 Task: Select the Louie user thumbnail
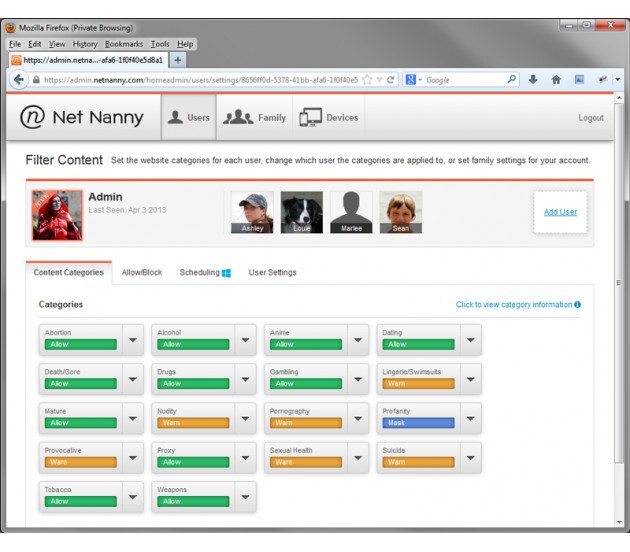(x=301, y=212)
